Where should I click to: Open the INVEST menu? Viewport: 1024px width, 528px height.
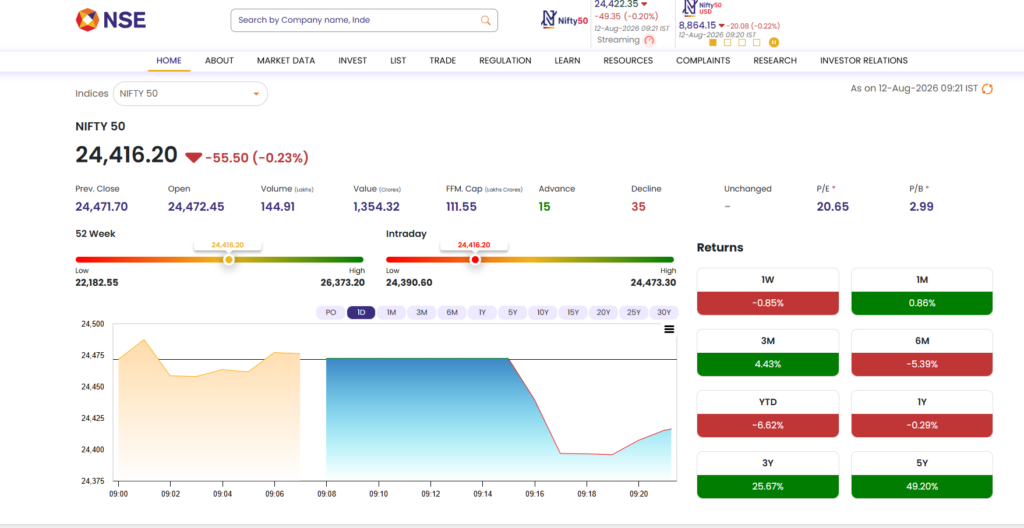353,61
